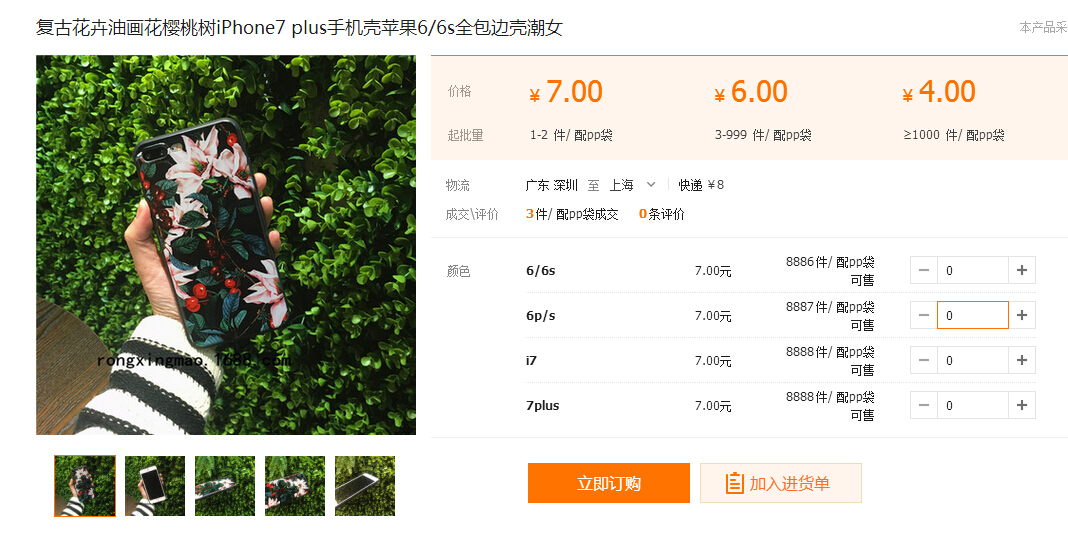Image resolution: width=1068 pixels, height=533 pixels.
Task: Increase quantity for the 6/6s option
Action: coord(1022,270)
